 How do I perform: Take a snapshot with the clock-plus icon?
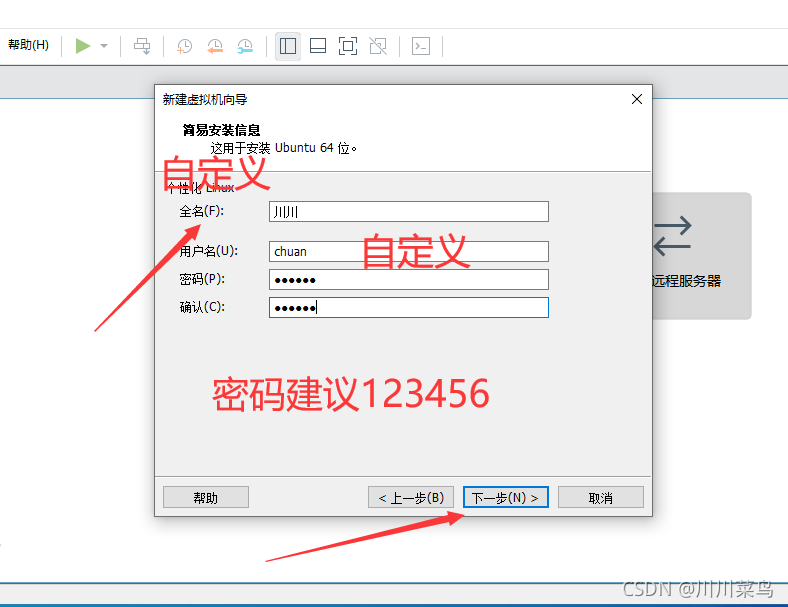(x=184, y=46)
